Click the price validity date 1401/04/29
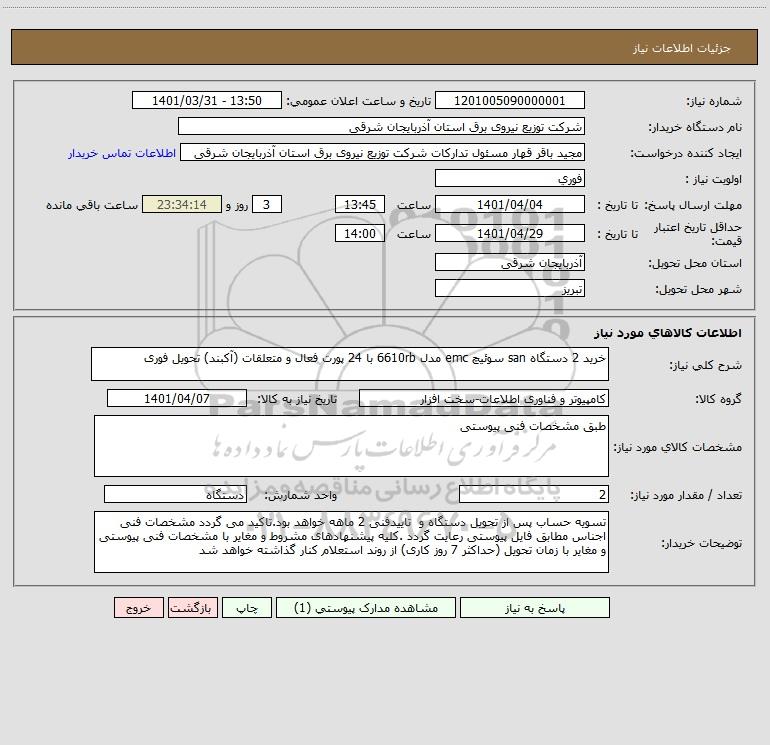770x745 pixels. (510, 233)
